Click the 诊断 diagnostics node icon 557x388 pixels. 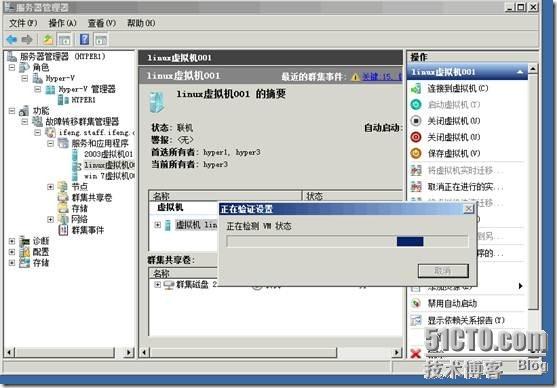(x=25, y=241)
